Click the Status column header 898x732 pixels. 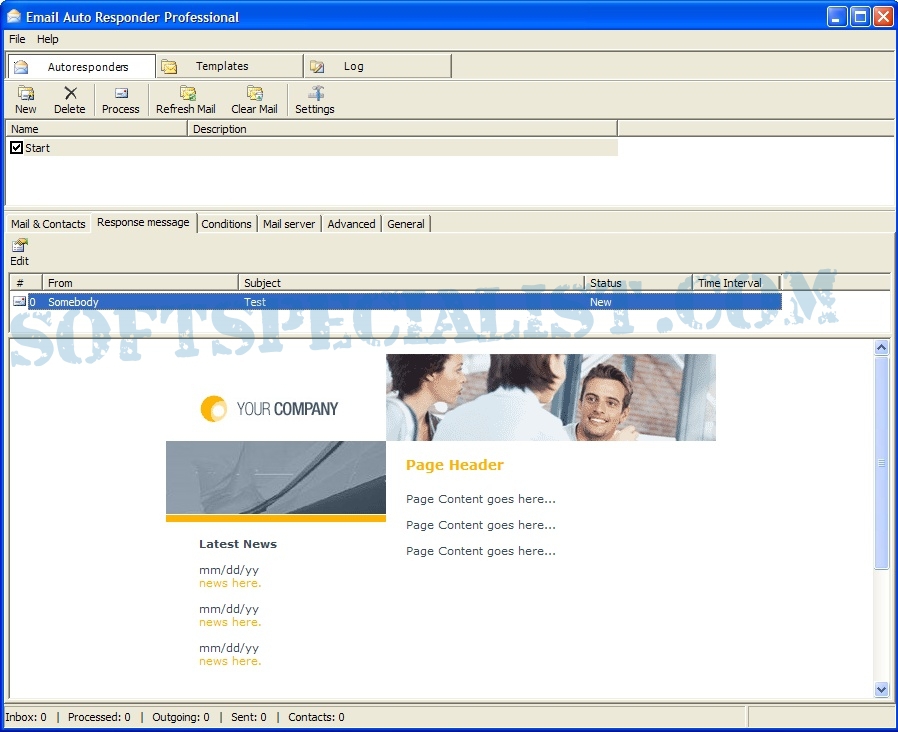point(637,283)
